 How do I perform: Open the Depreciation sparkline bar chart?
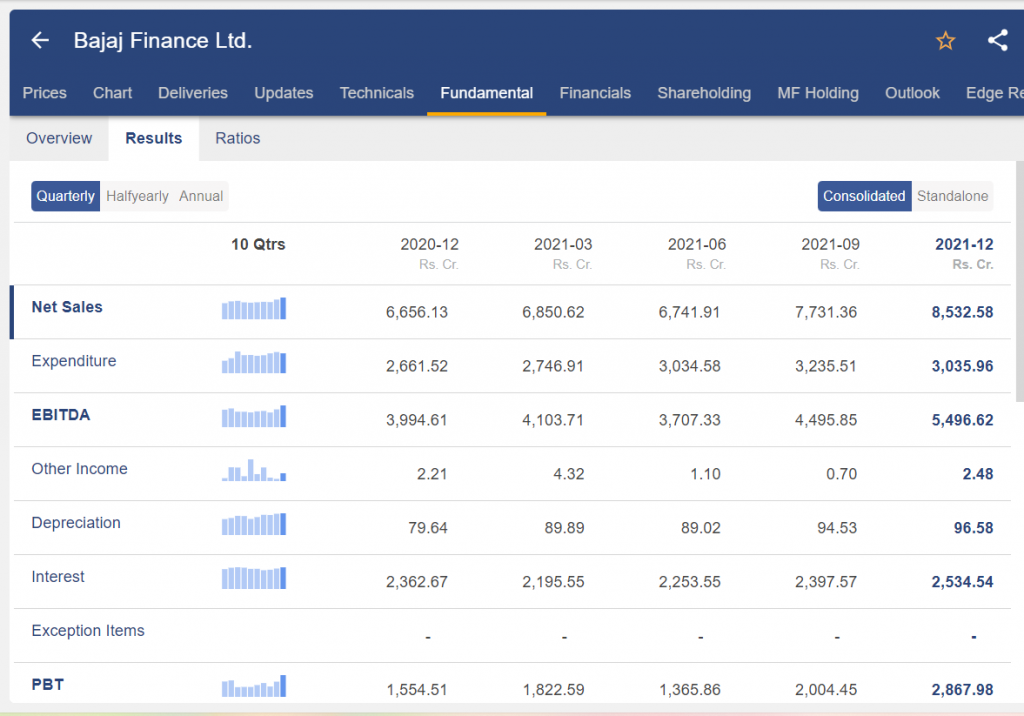254,524
